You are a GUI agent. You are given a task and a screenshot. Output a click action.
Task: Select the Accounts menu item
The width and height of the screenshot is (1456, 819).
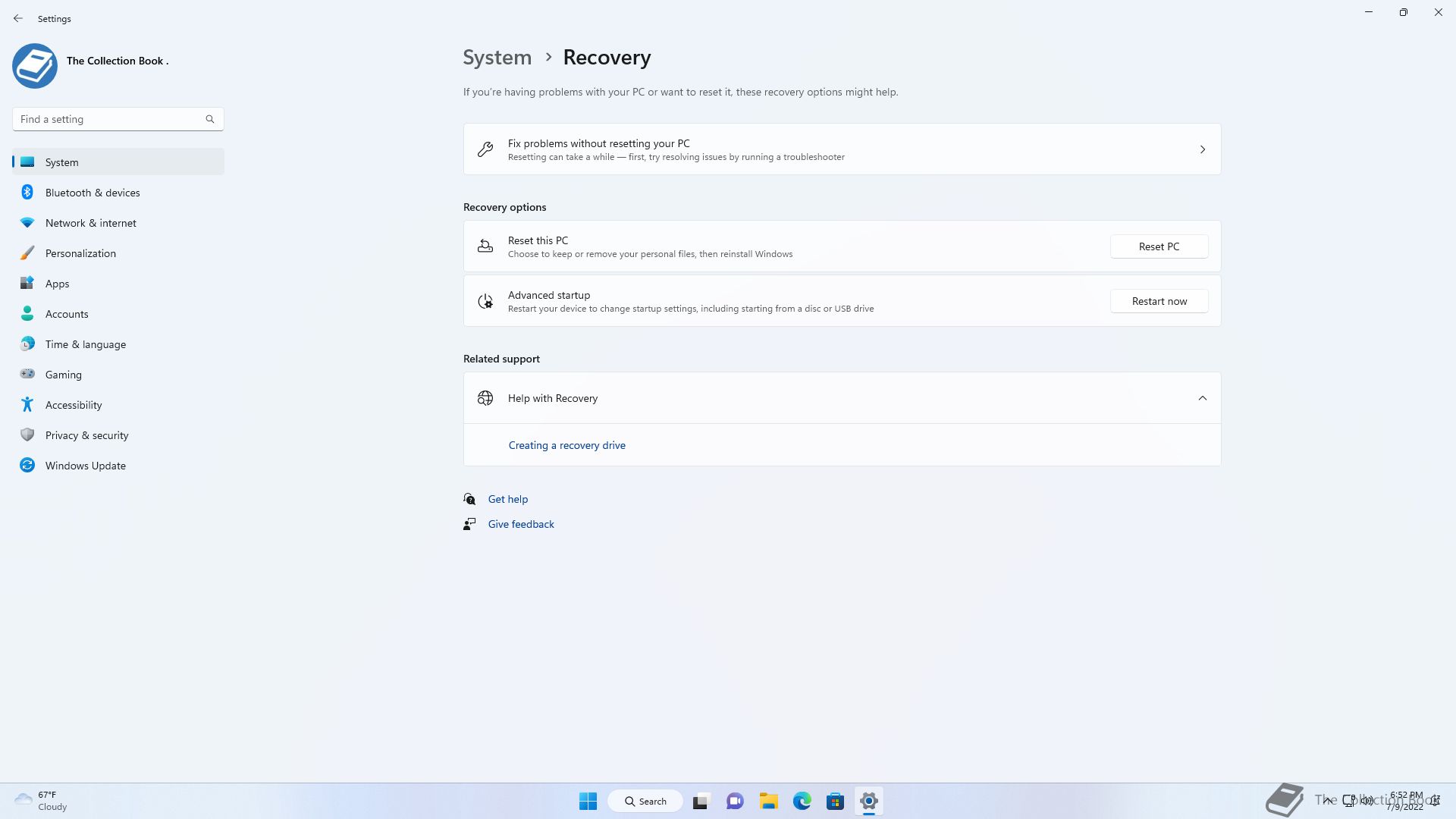[67, 314]
